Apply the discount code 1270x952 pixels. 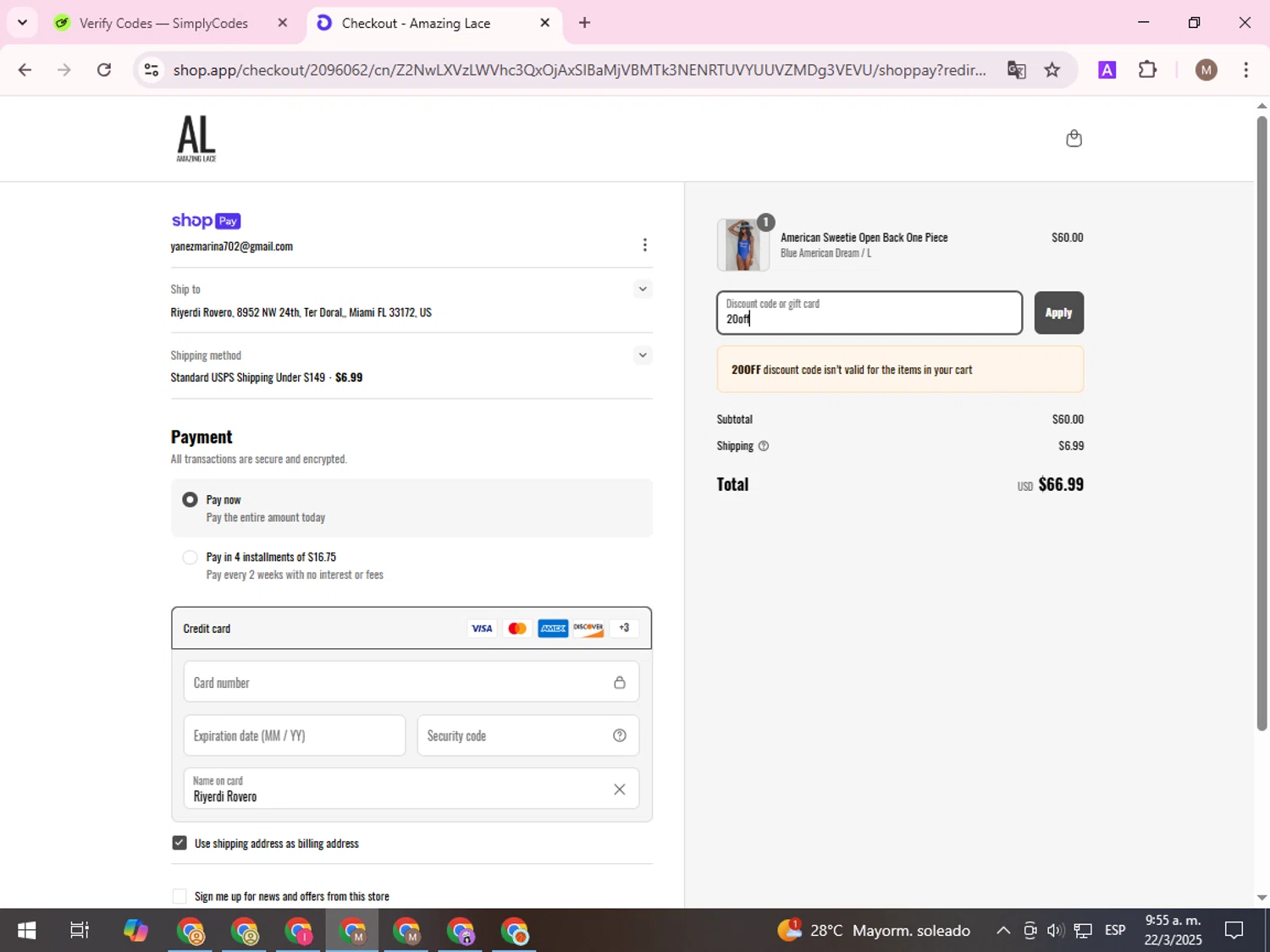point(1058,312)
